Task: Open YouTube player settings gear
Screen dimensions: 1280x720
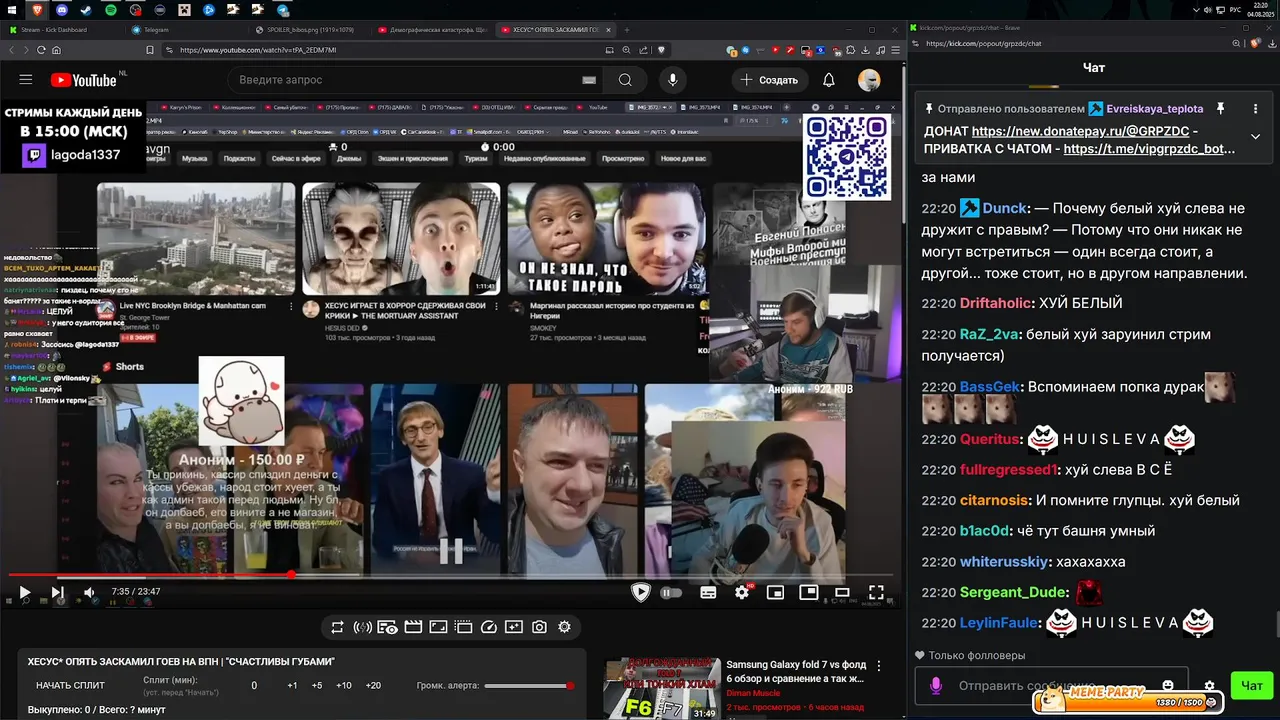Action: point(742,592)
